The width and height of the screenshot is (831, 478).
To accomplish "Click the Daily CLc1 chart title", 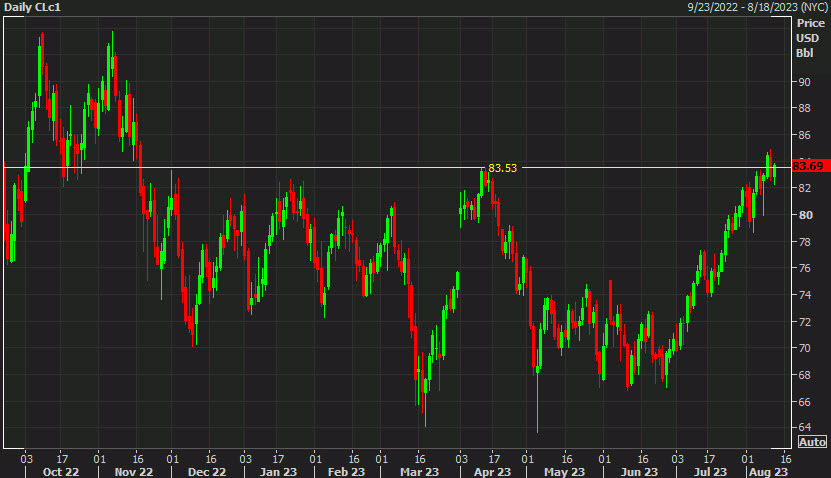I will [32, 7].
